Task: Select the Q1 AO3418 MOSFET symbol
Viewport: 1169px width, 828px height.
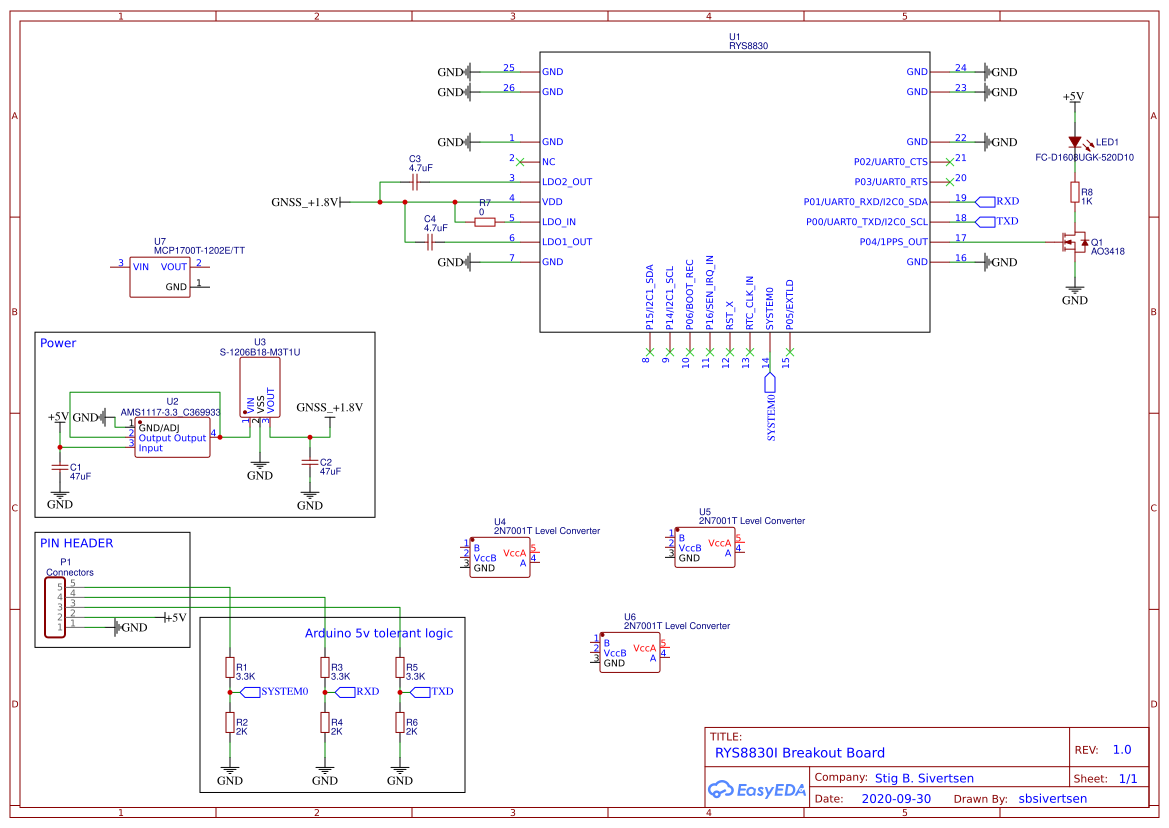Action: pos(1075,241)
